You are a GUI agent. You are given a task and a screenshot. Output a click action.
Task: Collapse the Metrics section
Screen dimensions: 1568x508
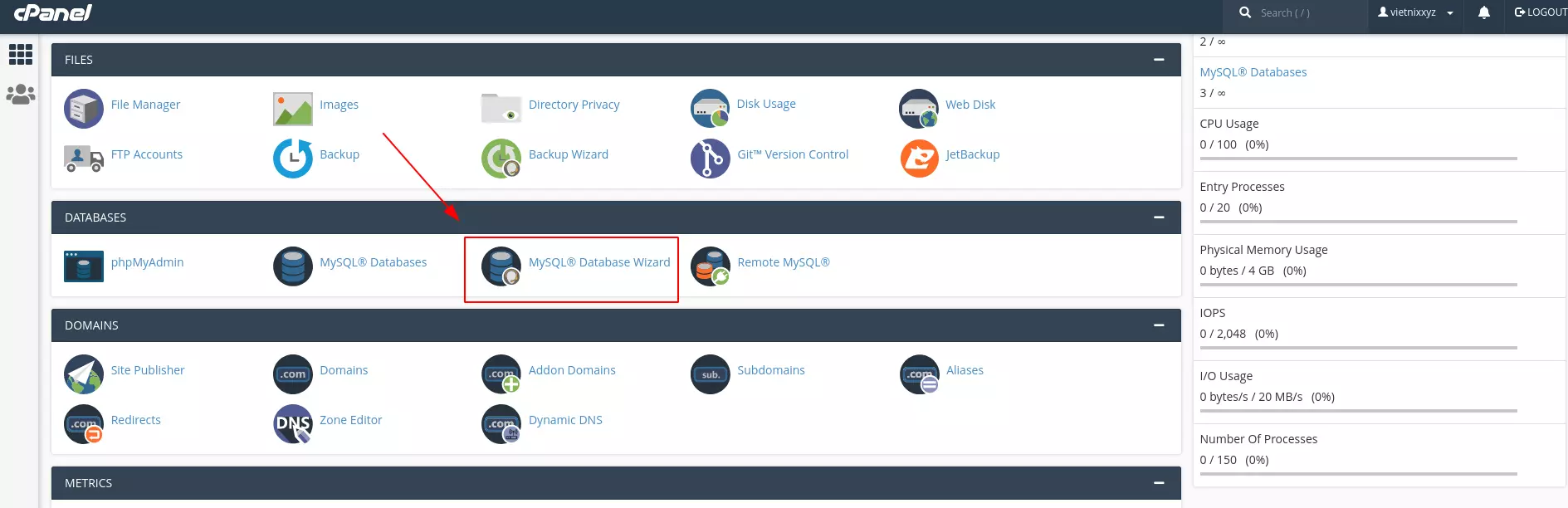[1159, 483]
